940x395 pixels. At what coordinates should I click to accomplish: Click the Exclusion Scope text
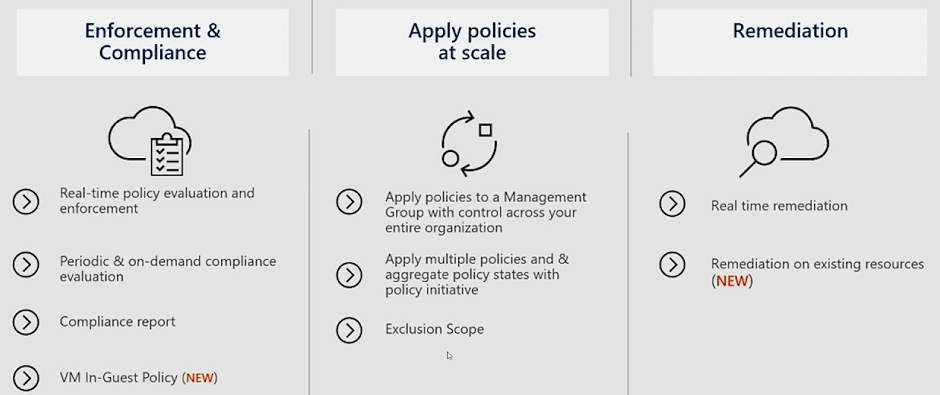(x=435, y=329)
